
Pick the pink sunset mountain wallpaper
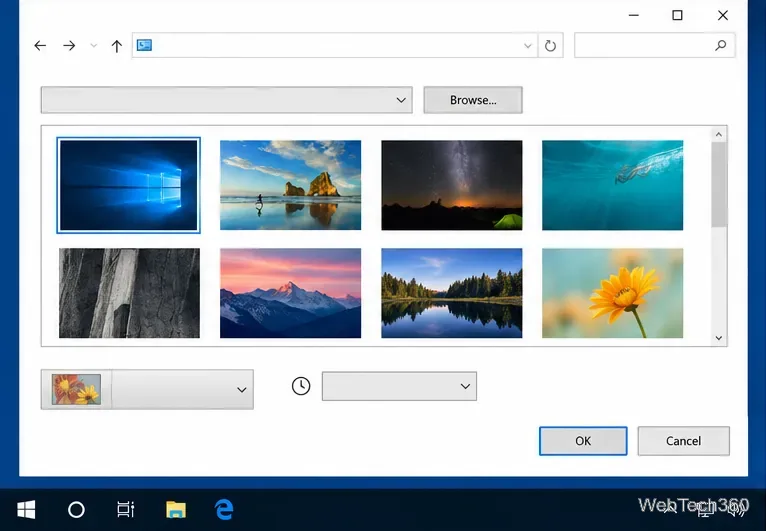(290, 293)
